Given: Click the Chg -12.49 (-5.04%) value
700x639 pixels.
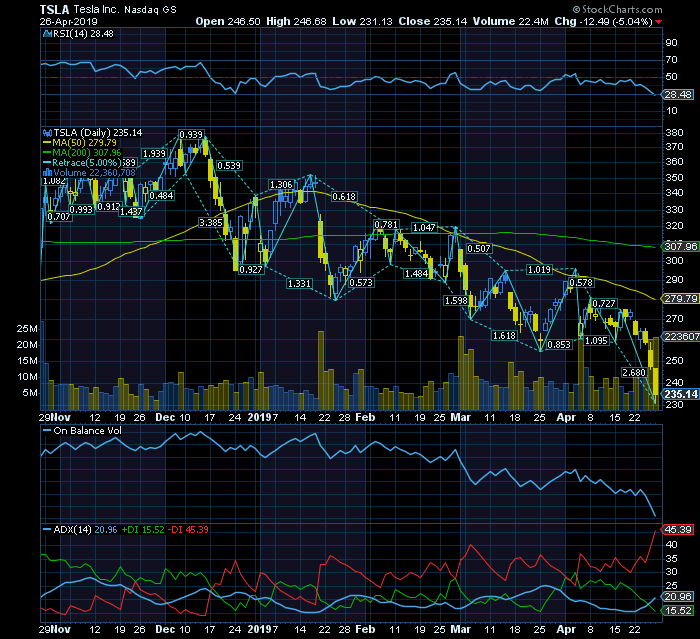Looking at the screenshot, I should pyautogui.click(x=604, y=21).
